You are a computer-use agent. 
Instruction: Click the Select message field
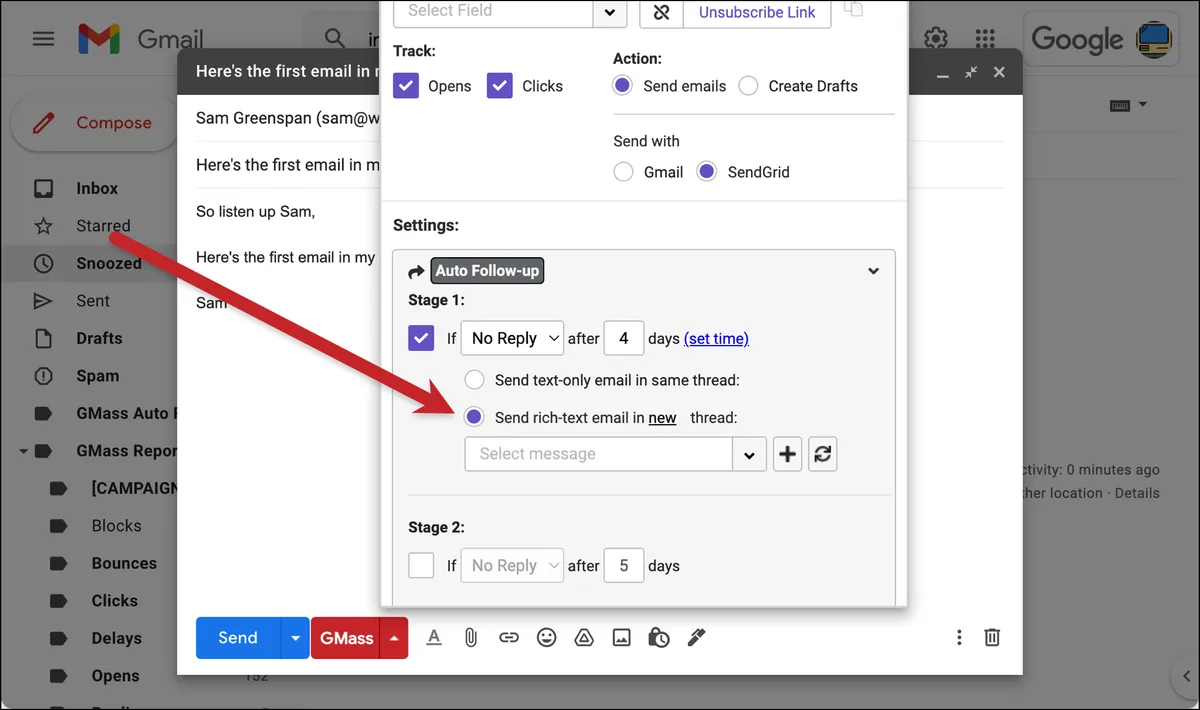point(599,454)
